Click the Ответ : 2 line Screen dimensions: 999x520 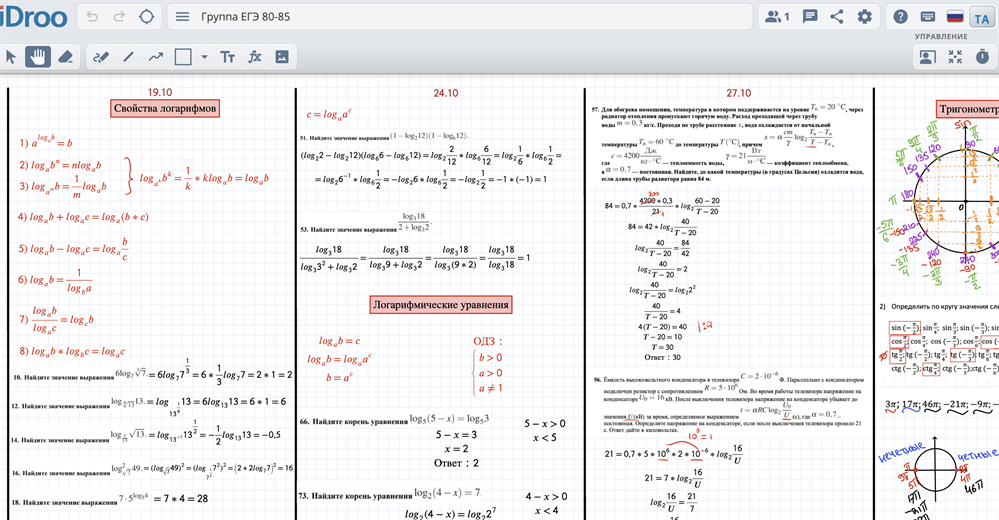pyautogui.click(x=456, y=463)
